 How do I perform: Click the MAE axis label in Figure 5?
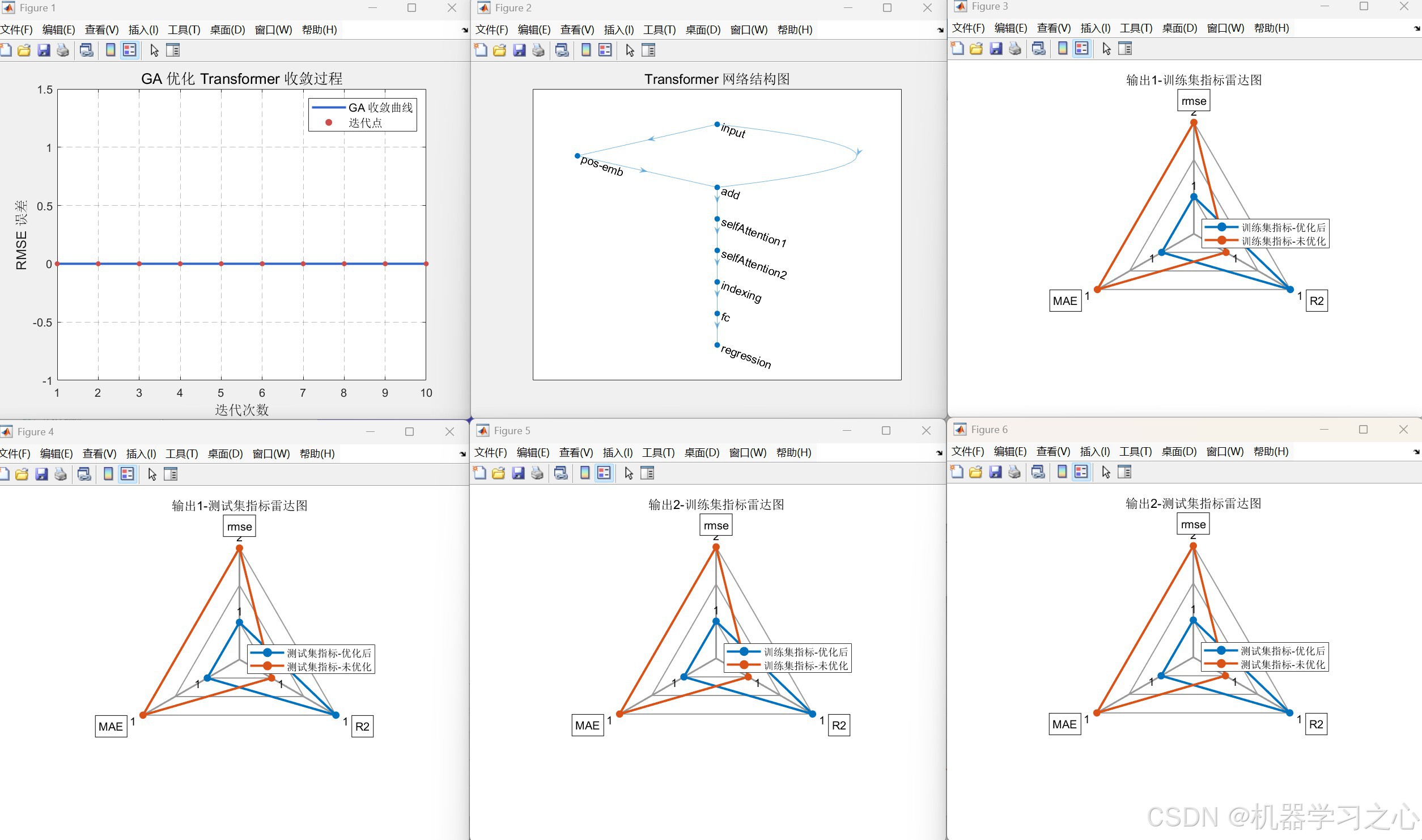click(x=587, y=726)
